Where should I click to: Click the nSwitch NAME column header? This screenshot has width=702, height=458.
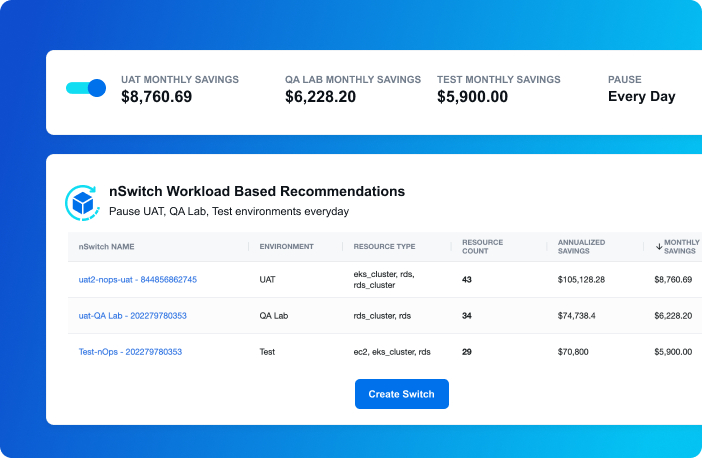(x=106, y=247)
